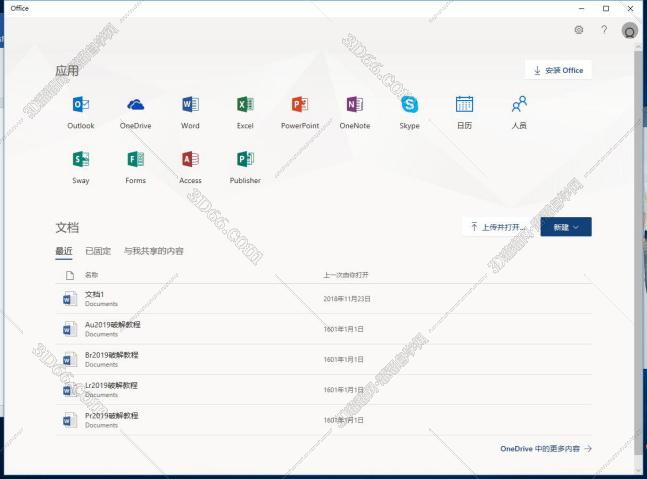Open the Word app icon
The image size is (647, 479).
[190, 113]
